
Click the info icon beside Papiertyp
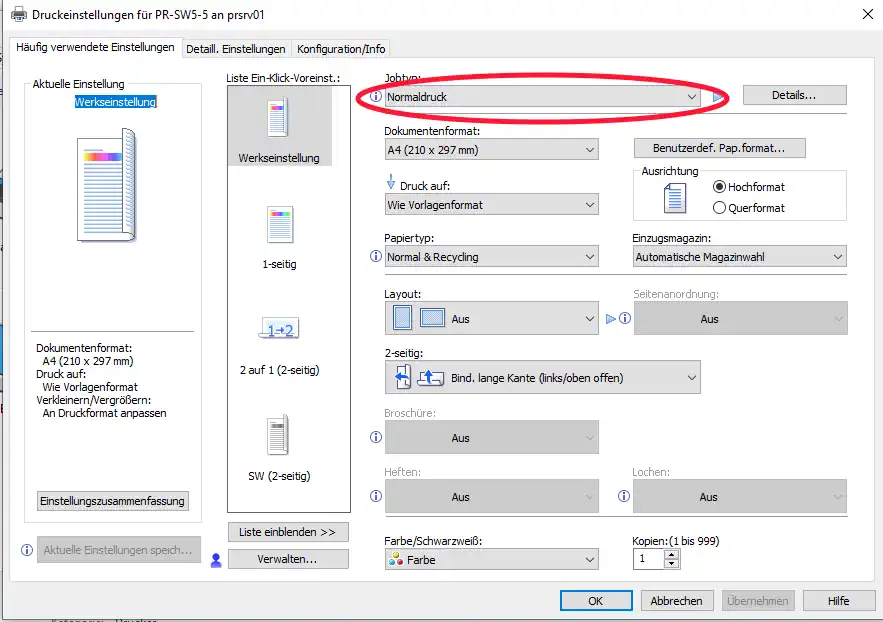click(x=376, y=257)
